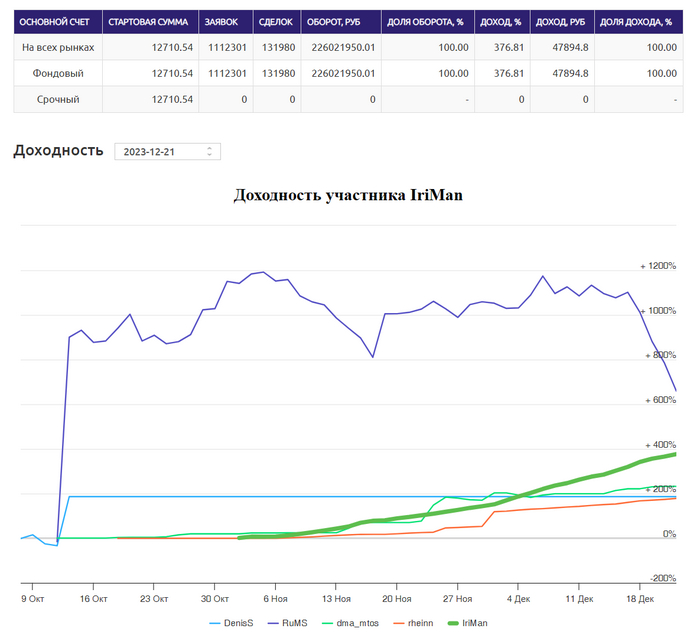The height and width of the screenshot is (635, 700).
Task: Click the 'Оборот, руб' column header
Action: [x=340, y=22]
